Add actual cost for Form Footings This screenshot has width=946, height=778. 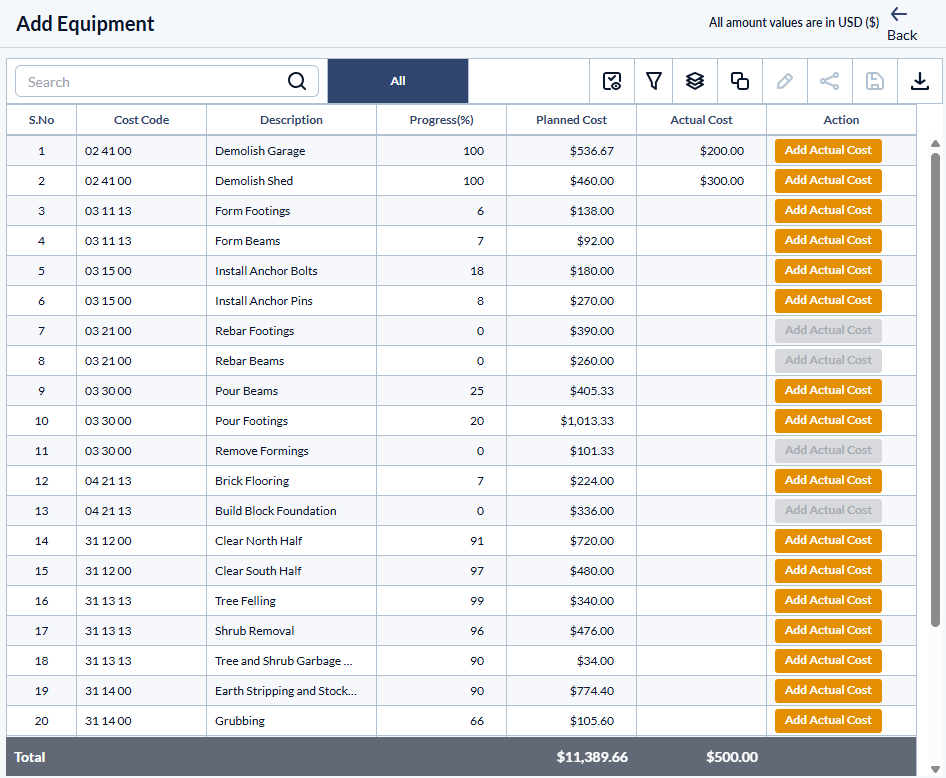click(x=828, y=211)
